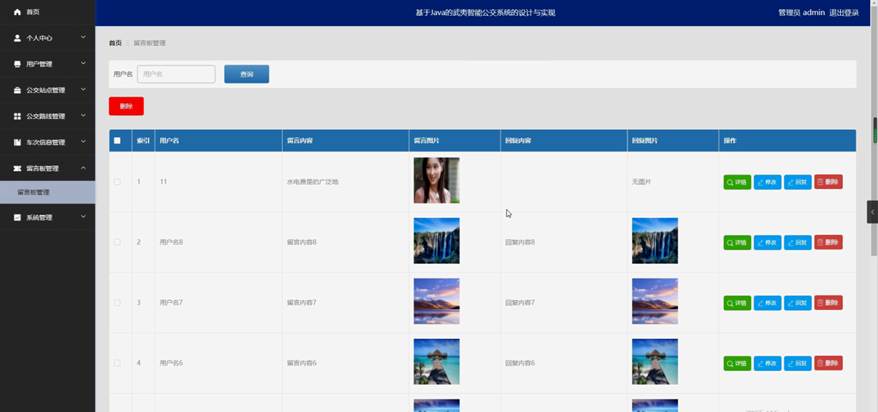Click the 用户名 column header
The height and width of the screenshot is (412, 878).
[218, 141]
